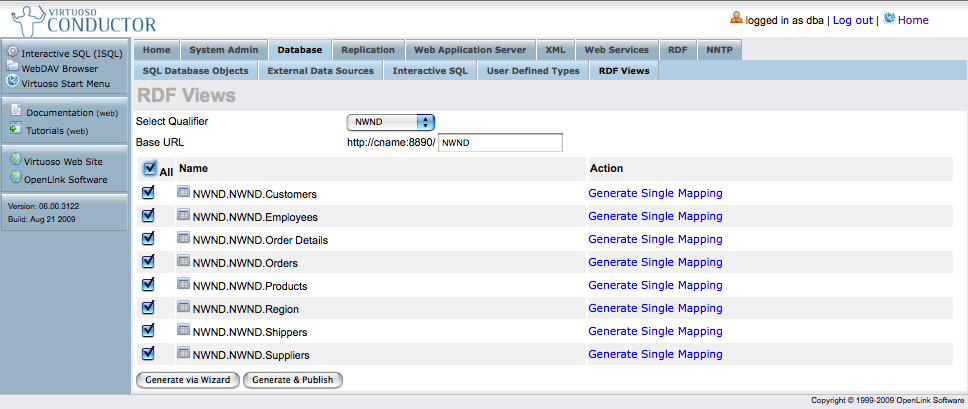Open the Web Application Server tab
The image size is (968, 409).
tap(470, 49)
